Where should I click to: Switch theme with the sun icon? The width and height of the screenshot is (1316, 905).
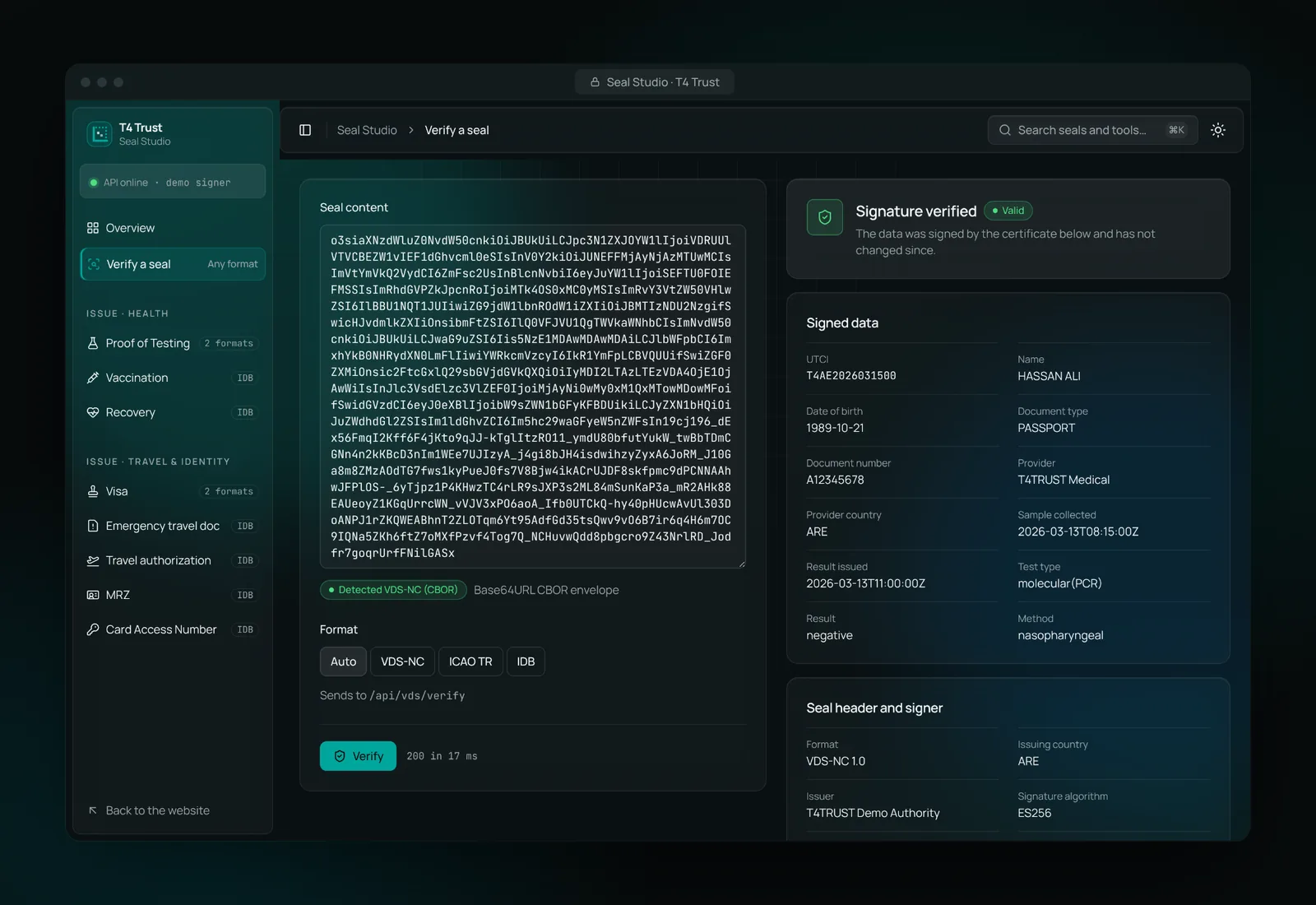point(1218,130)
